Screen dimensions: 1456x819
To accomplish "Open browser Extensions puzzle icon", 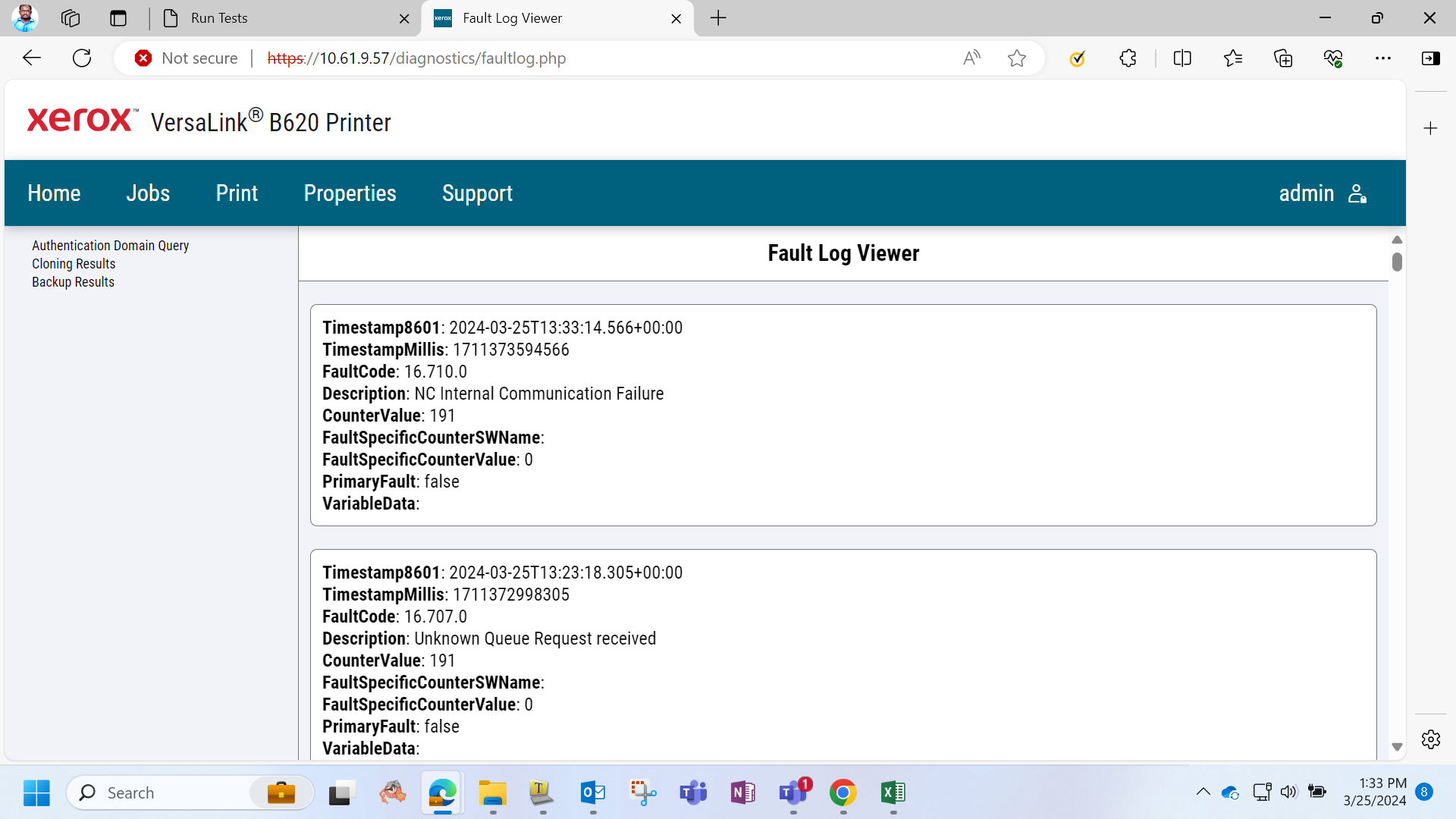I will point(1128,58).
